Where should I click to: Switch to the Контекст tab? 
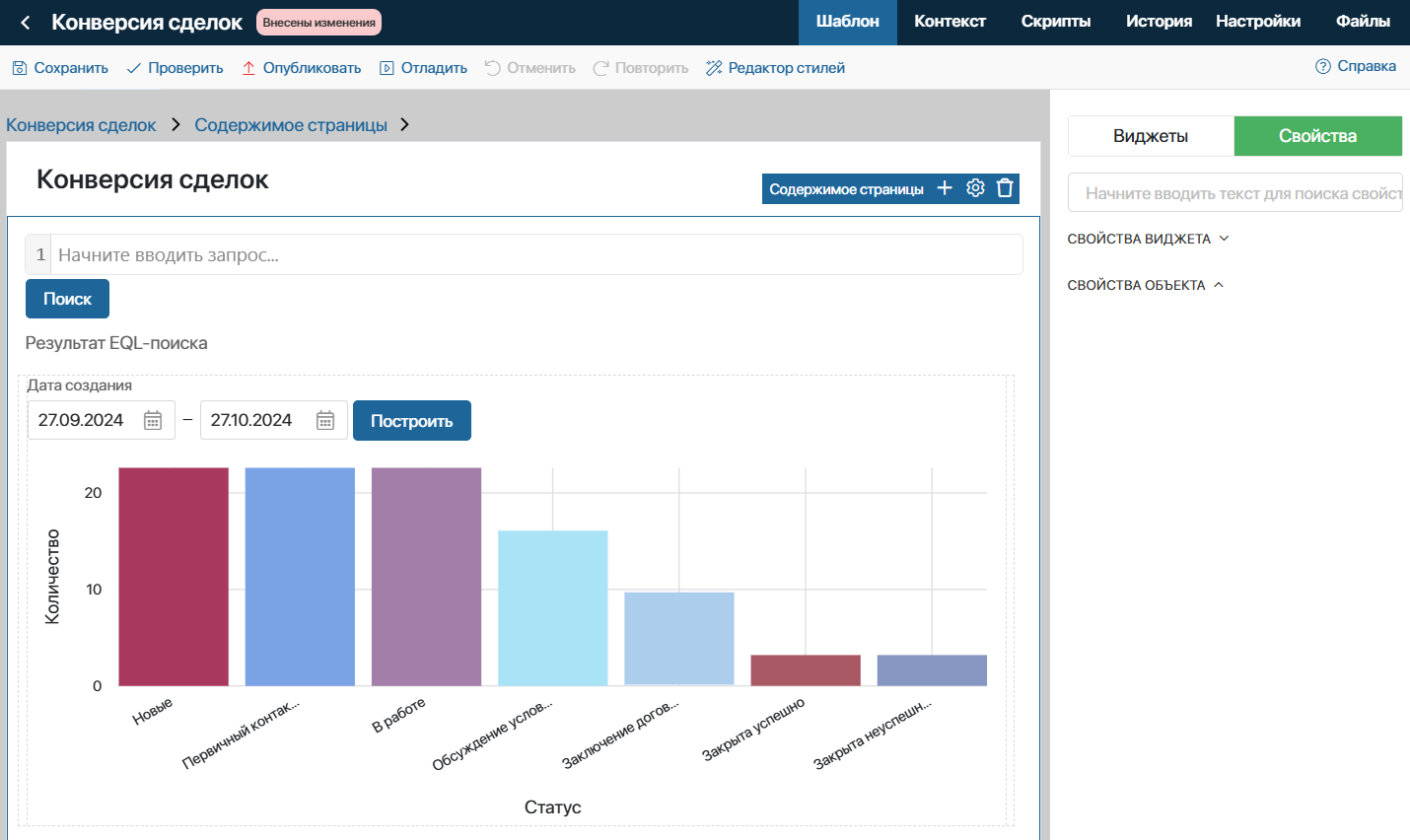(x=951, y=22)
